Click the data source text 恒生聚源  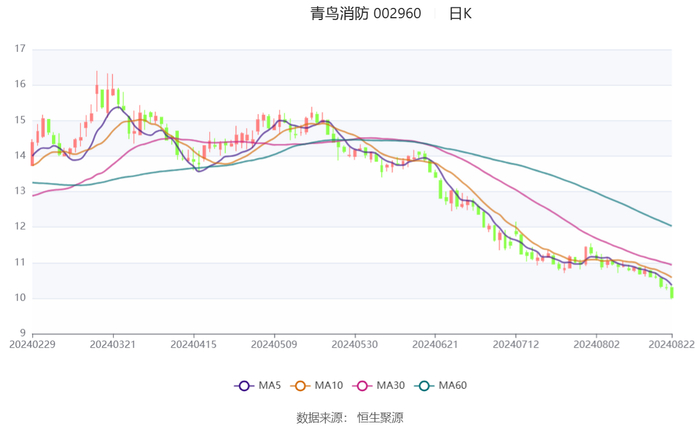(x=380, y=418)
